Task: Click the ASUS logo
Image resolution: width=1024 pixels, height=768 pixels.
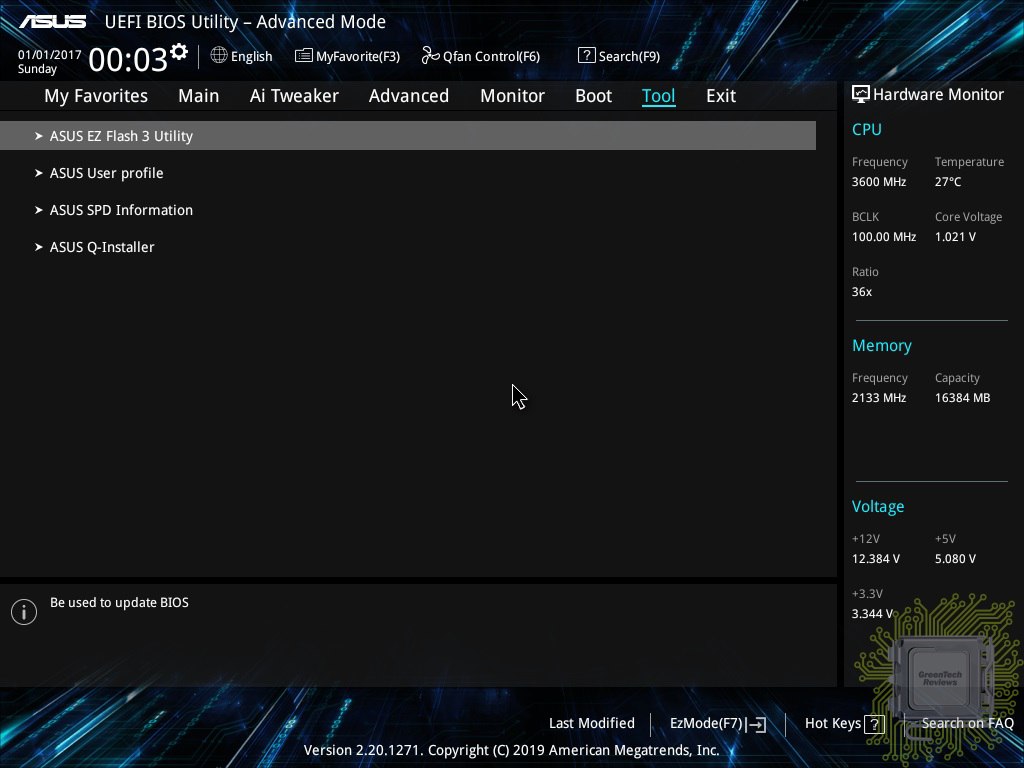Action: [x=52, y=22]
